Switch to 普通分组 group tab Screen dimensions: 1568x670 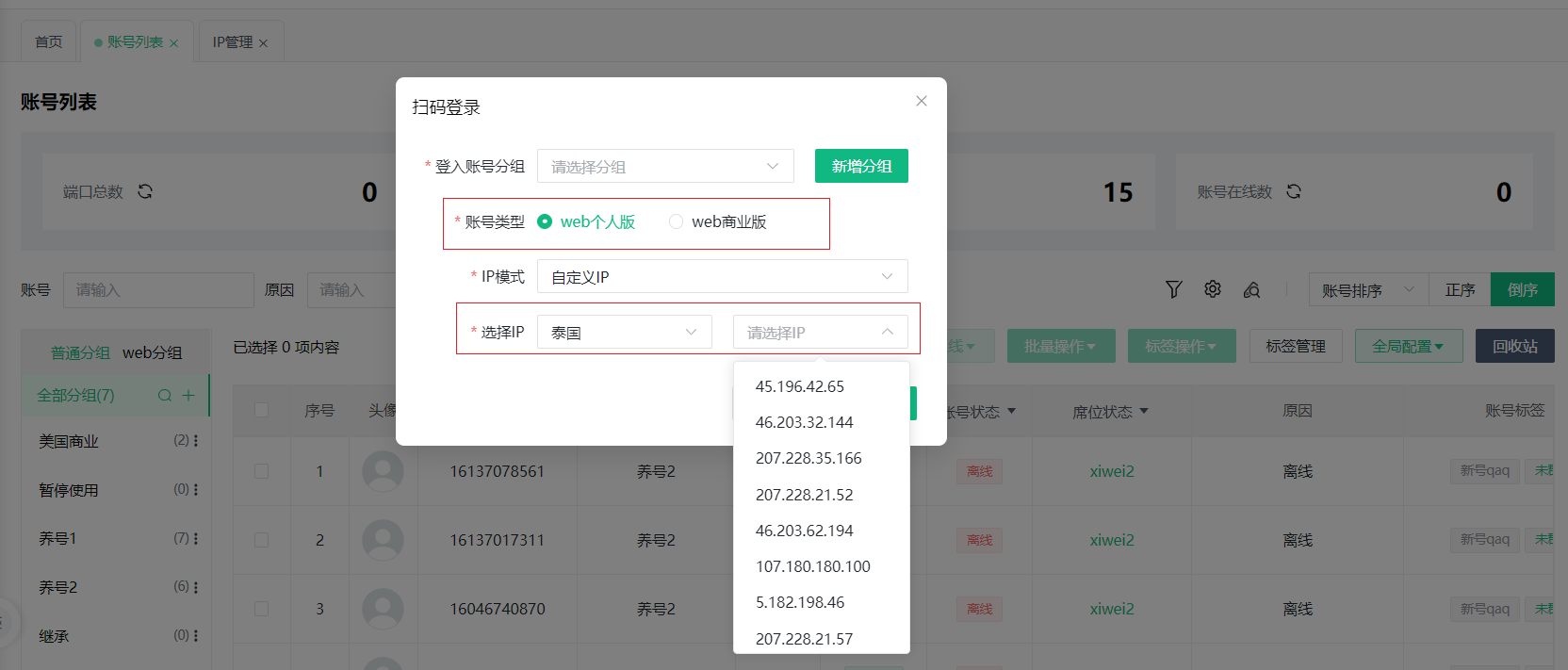(81, 352)
